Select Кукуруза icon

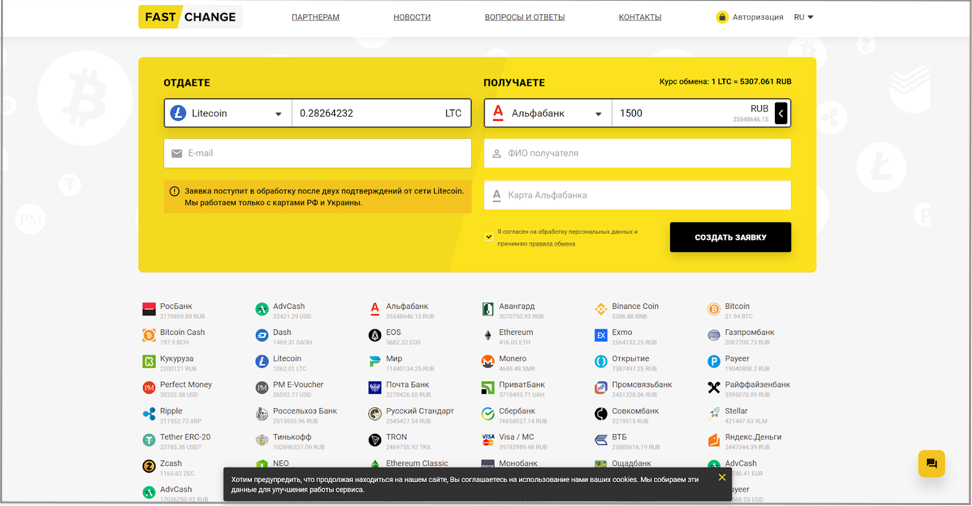pos(149,362)
